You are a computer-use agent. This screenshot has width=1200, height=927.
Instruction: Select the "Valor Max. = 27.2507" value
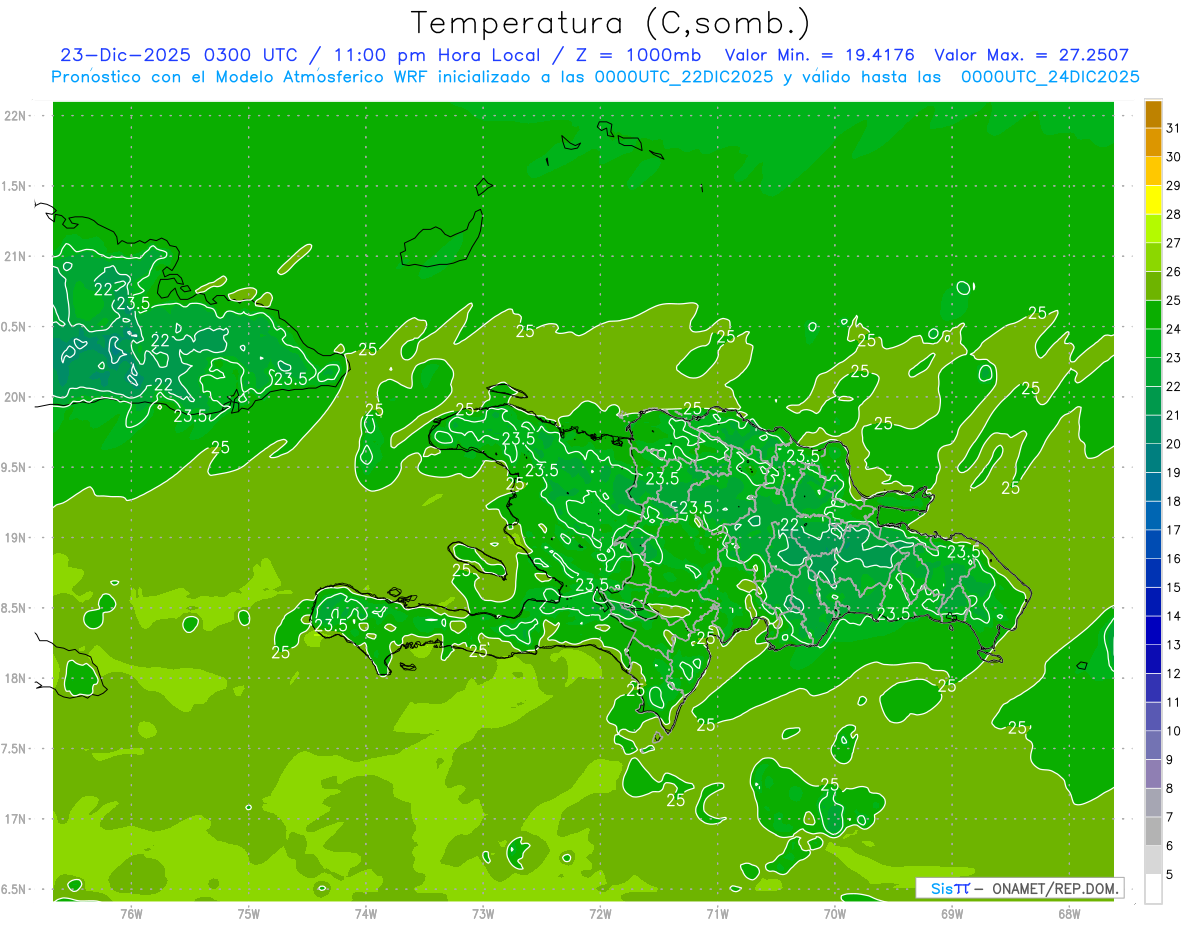[1033, 56]
